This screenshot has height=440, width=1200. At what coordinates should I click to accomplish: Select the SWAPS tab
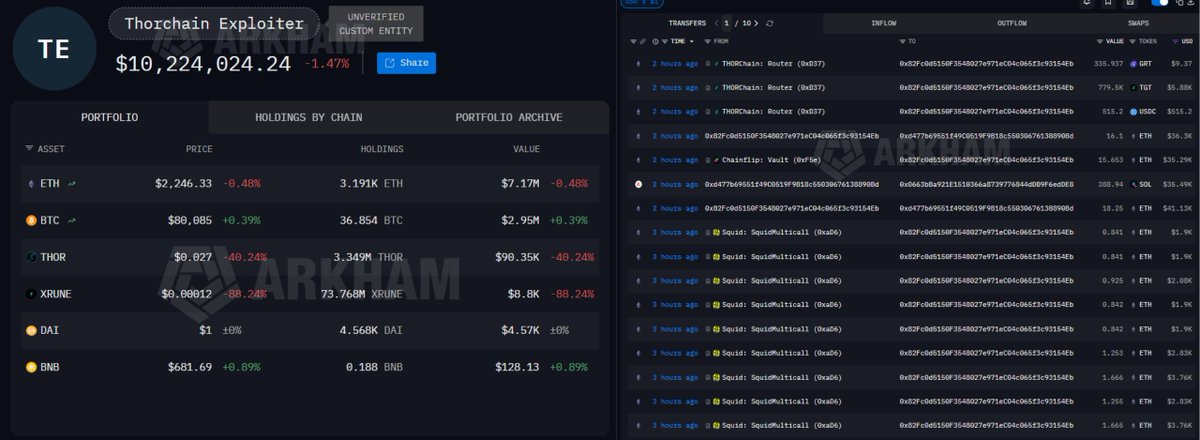click(x=1138, y=23)
